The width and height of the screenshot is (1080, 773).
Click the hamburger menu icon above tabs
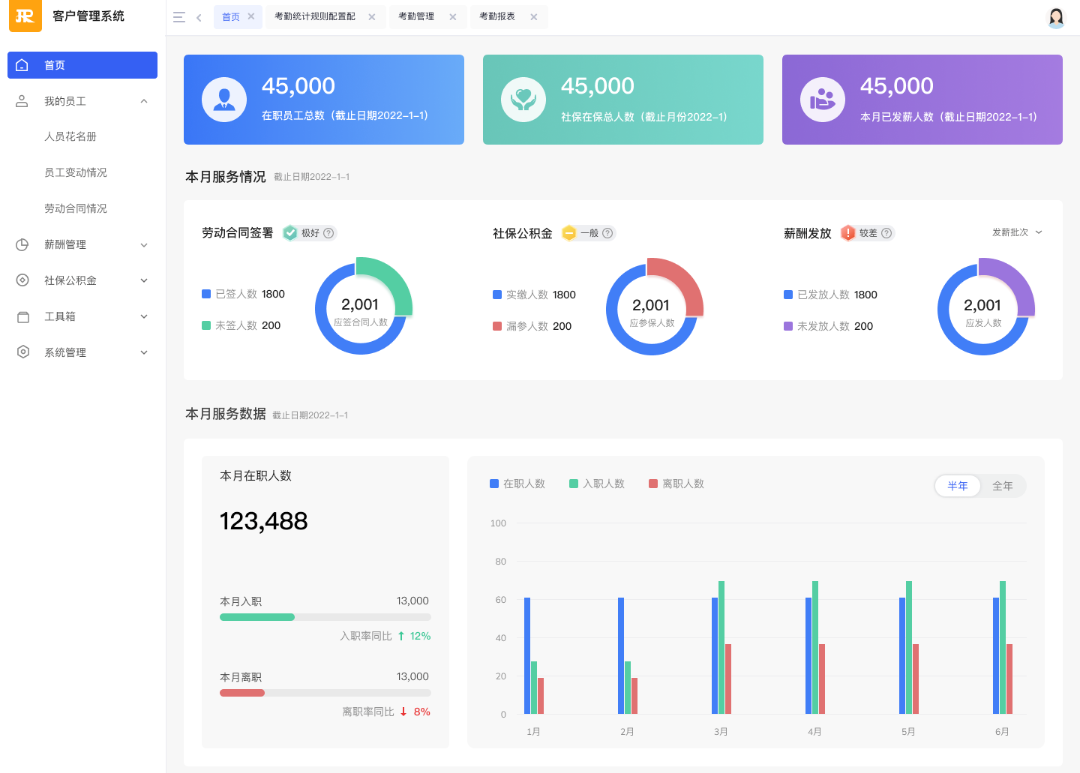click(x=180, y=16)
